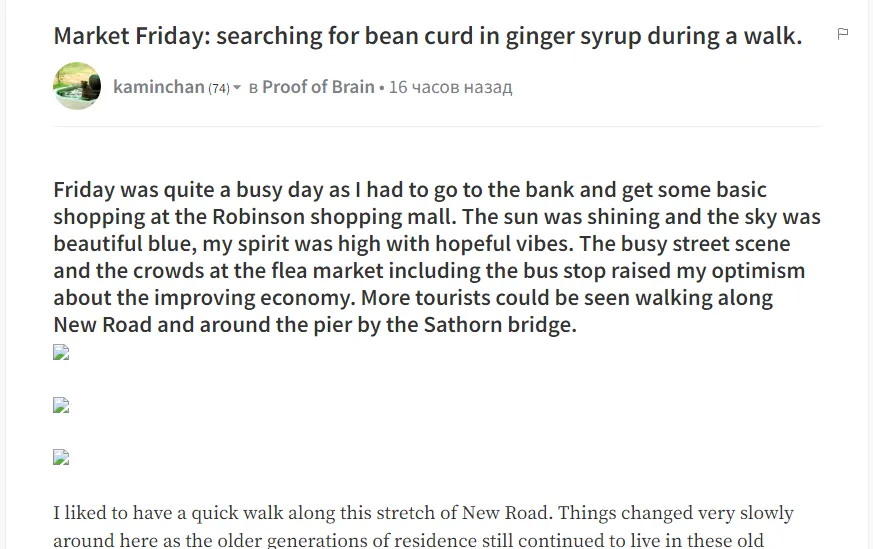Open kaminchan's profile link
Image resolution: width=873 pixels, height=549 pixels.
point(159,87)
